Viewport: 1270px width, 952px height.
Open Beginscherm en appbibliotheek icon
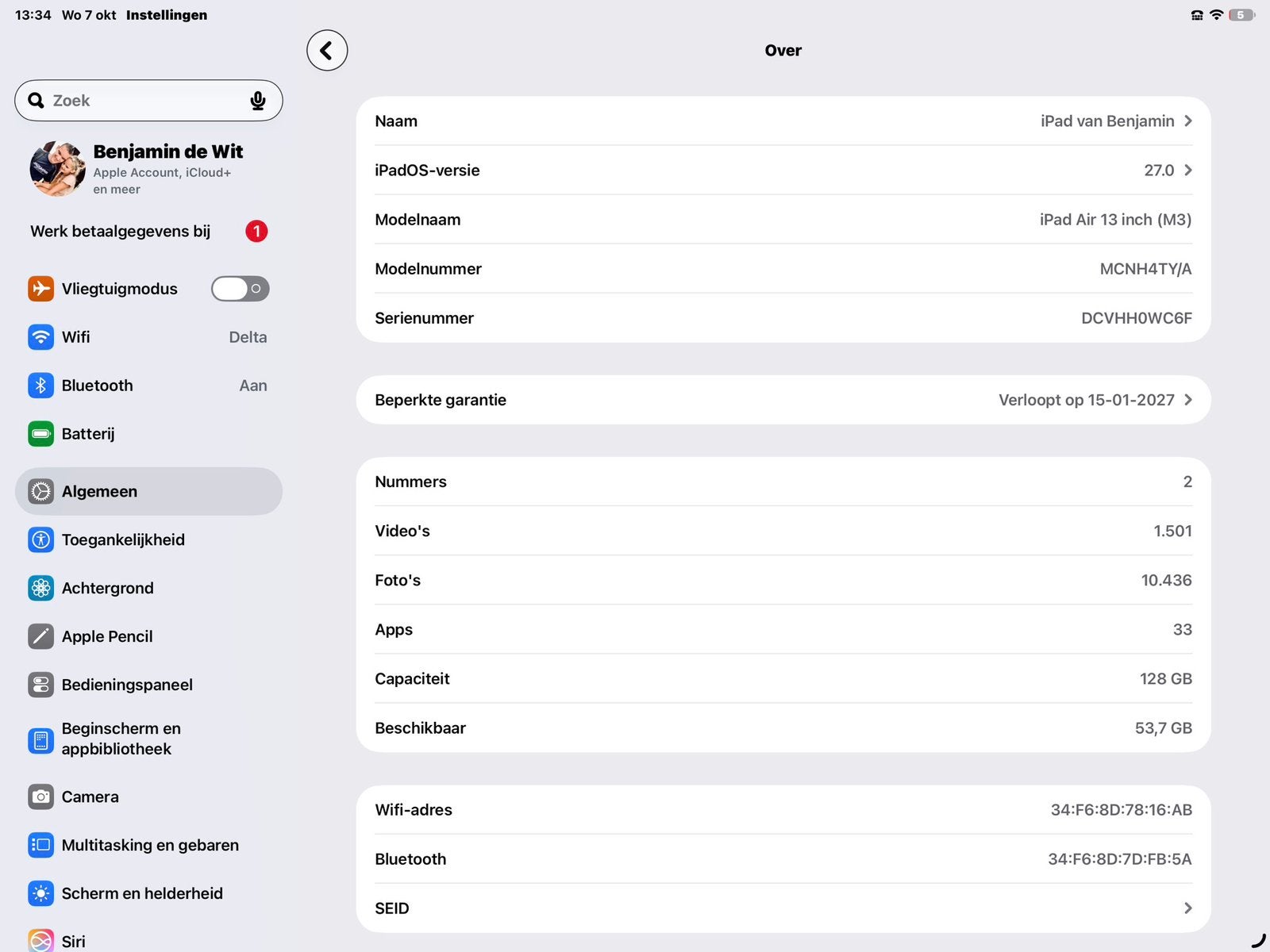[x=40, y=741]
